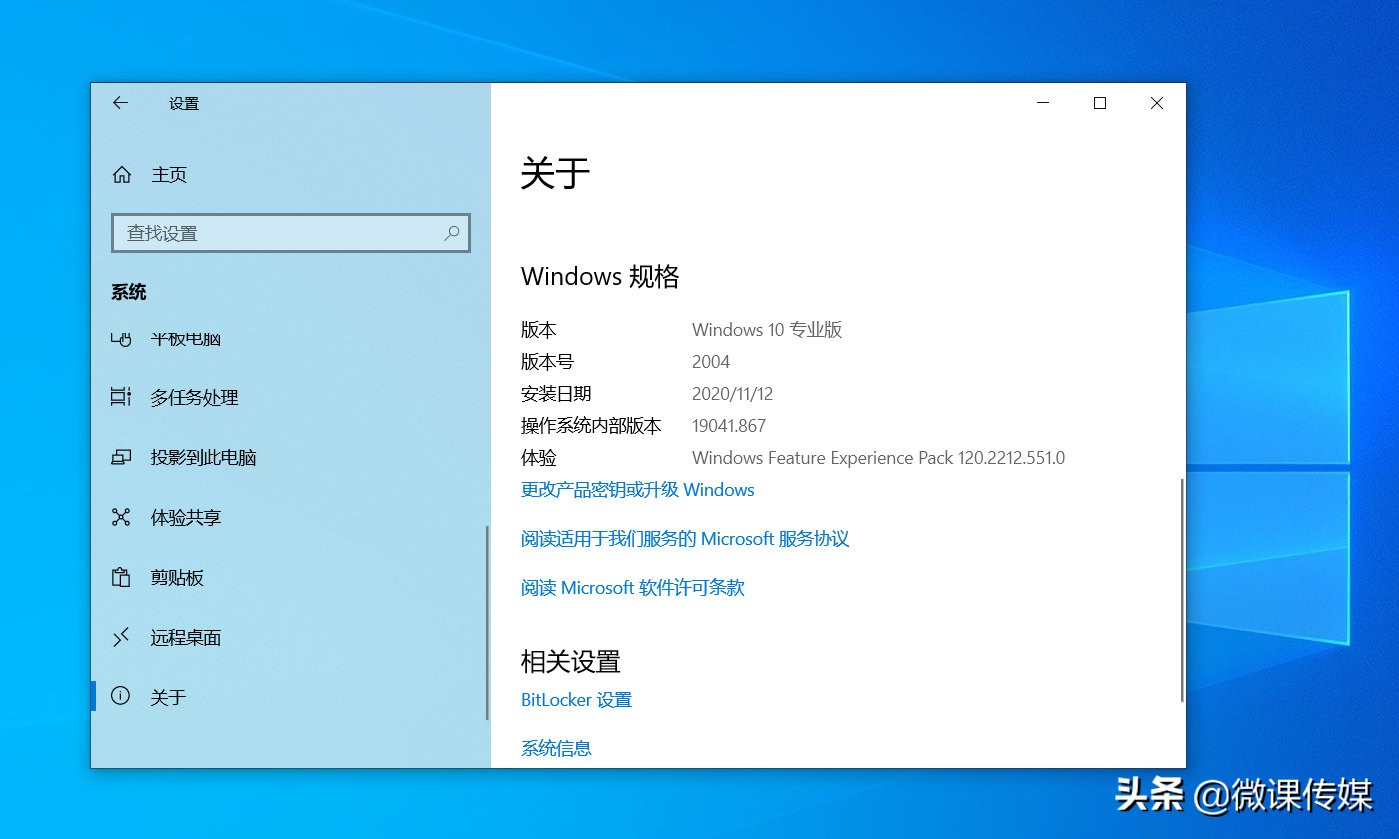Screen dimensions: 1399x839
Task: Focus the 查找设置 search field
Action: [x=290, y=233]
